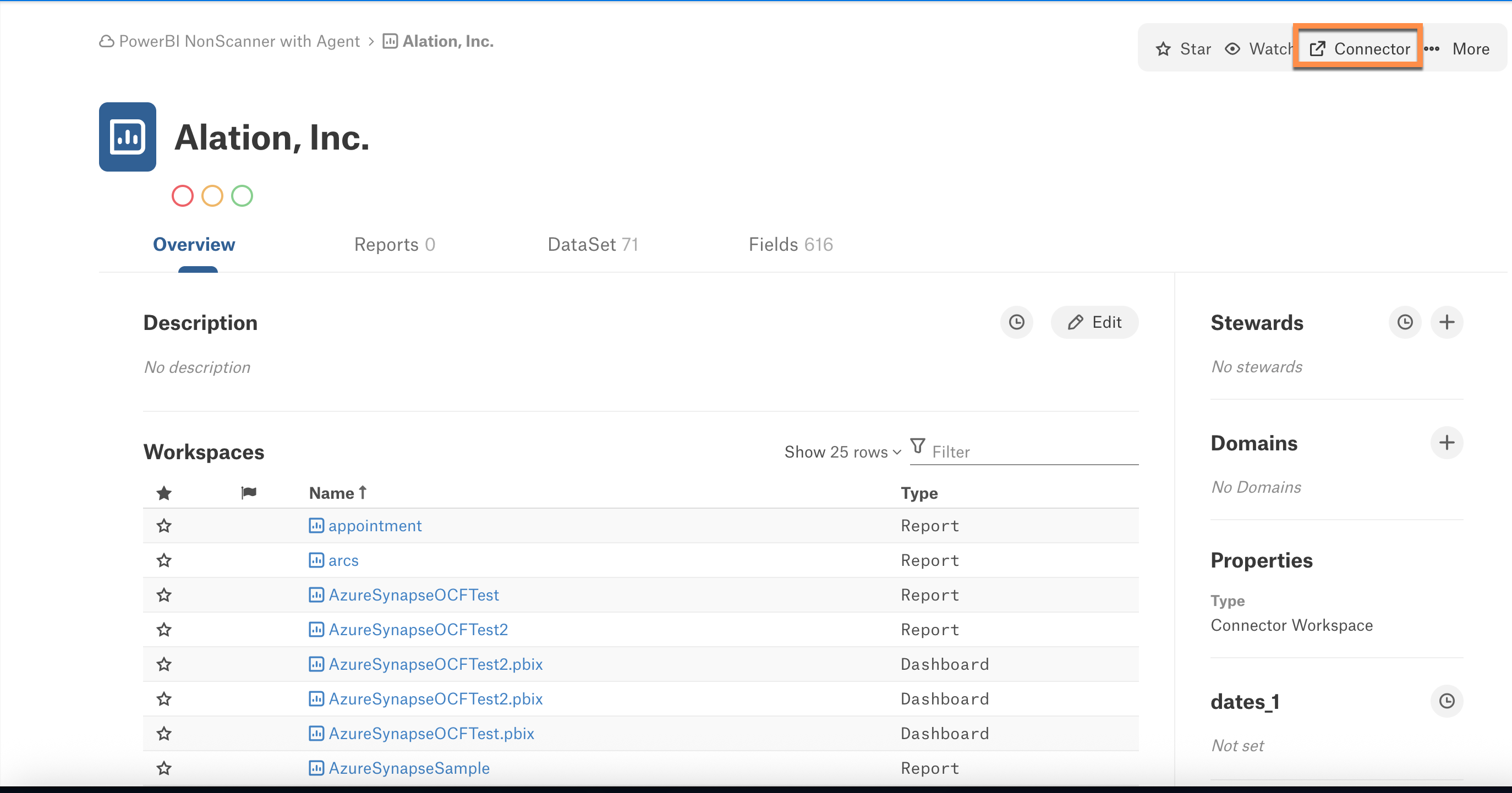This screenshot has height=793, width=1512.
Task: Open the Fields tab
Action: point(791,245)
